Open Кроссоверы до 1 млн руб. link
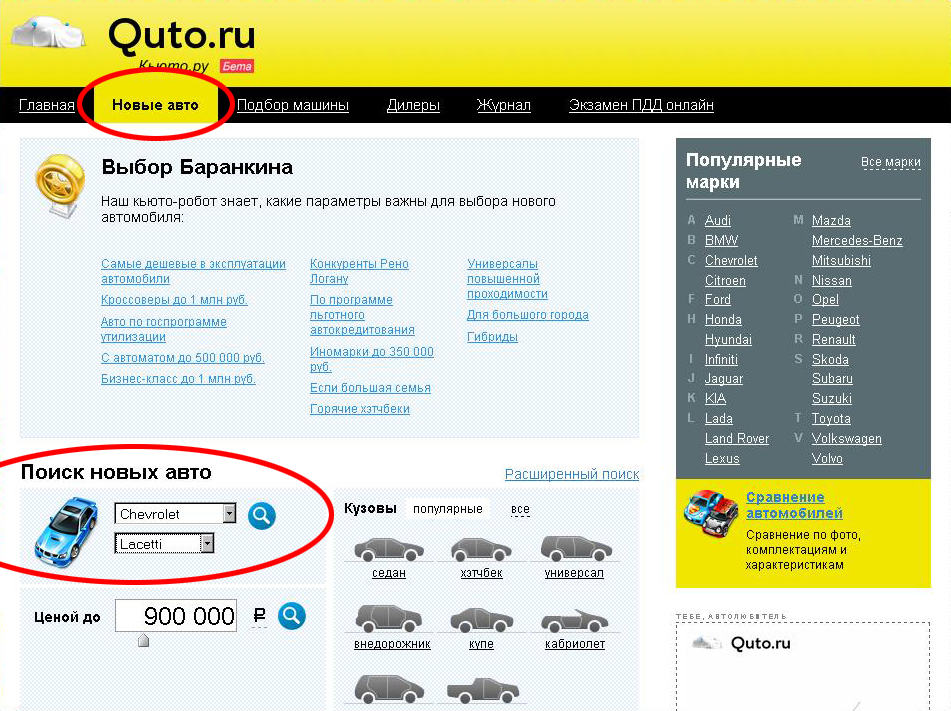Screen dimensions: 951x711 (x=174, y=300)
